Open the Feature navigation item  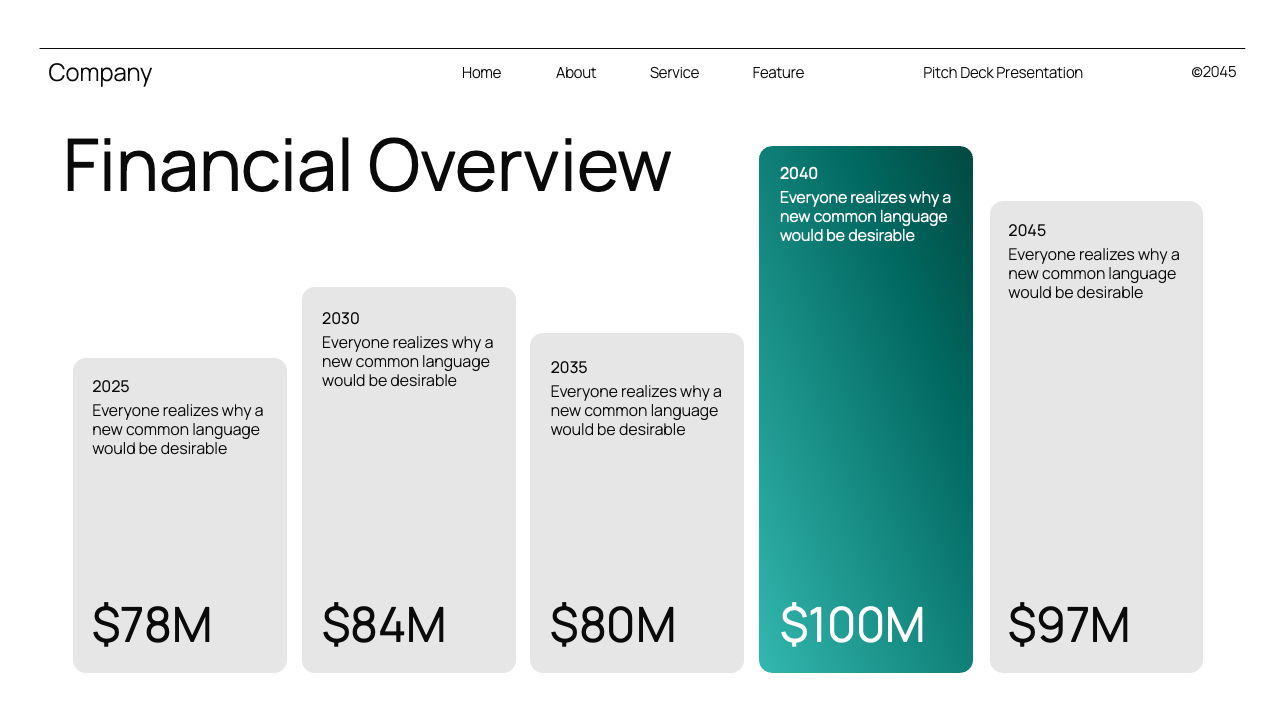pyautogui.click(x=778, y=73)
